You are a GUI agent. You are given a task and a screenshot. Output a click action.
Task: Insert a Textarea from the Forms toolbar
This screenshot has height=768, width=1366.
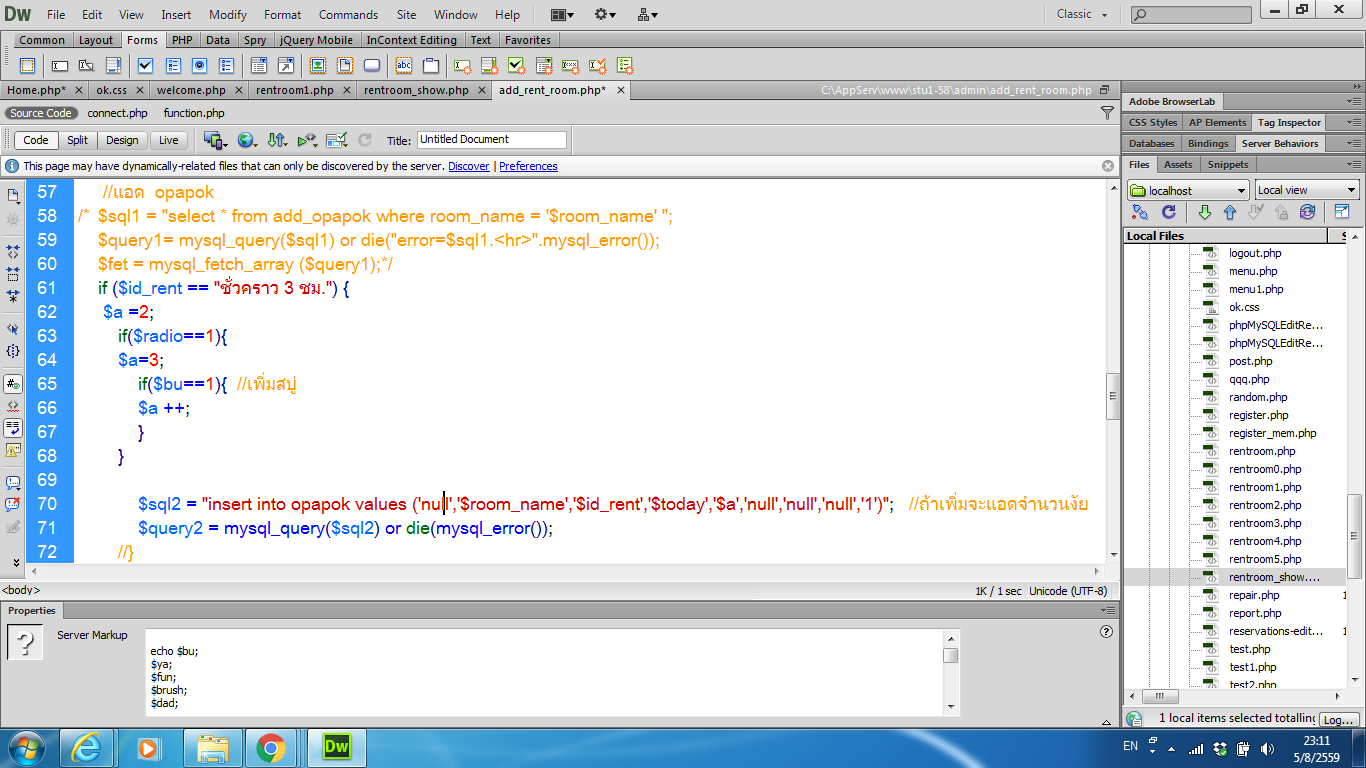point(113,66)
